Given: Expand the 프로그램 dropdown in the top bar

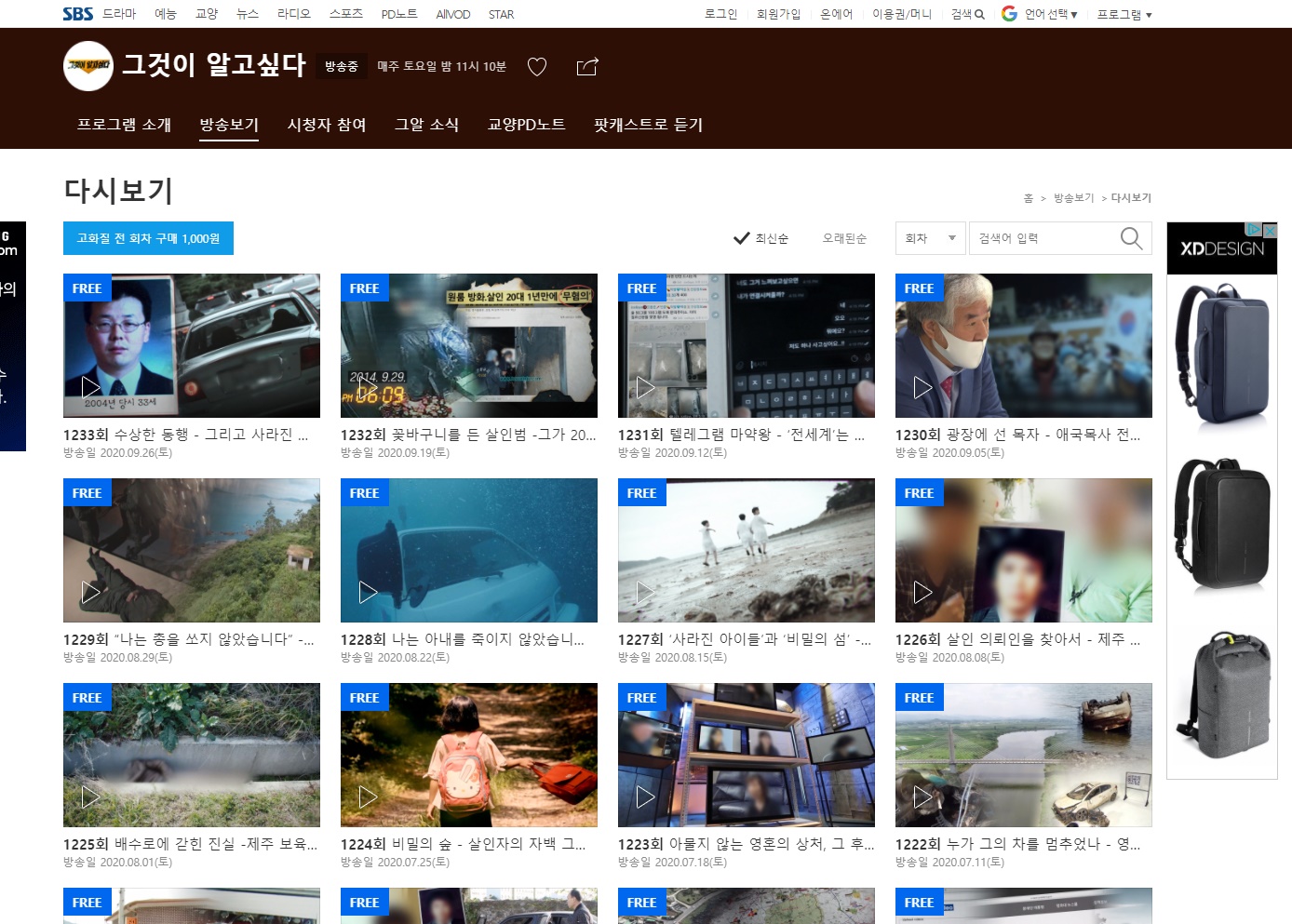Looking at the screenshot, I should tap(1124, 14).
